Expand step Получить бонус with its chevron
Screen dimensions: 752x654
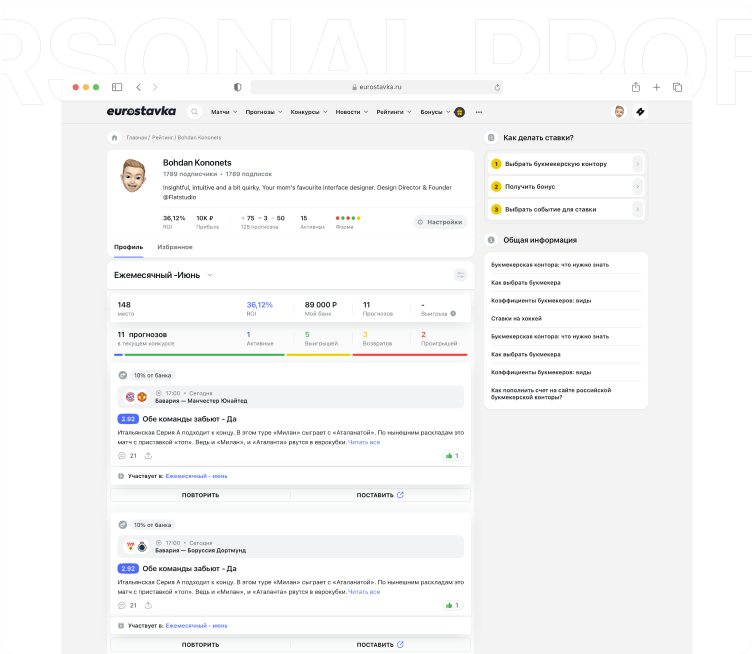point(637,186)
